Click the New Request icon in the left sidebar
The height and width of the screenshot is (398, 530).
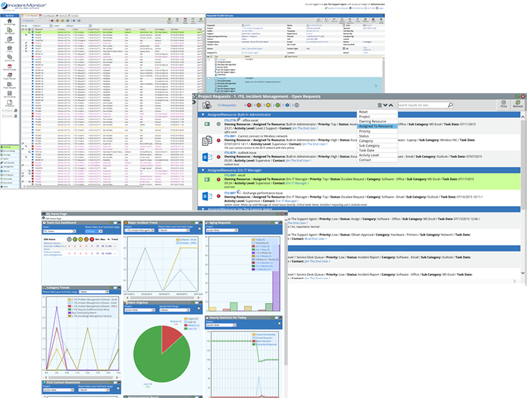[9, 30]
